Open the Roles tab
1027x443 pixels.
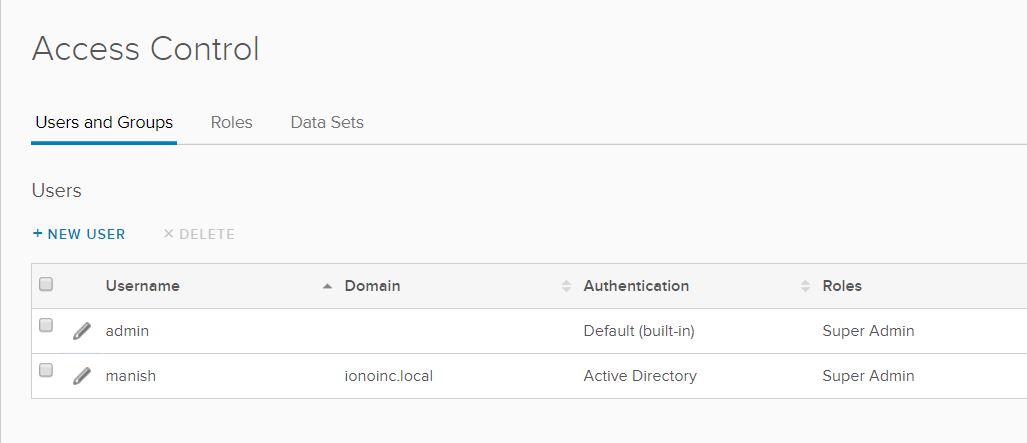pyautogui.click(x=231, y=123)
